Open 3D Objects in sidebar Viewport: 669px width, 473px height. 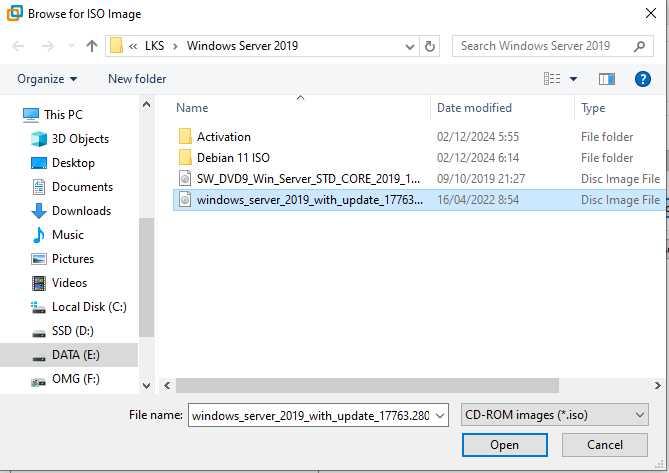click(x=80, y=139)
